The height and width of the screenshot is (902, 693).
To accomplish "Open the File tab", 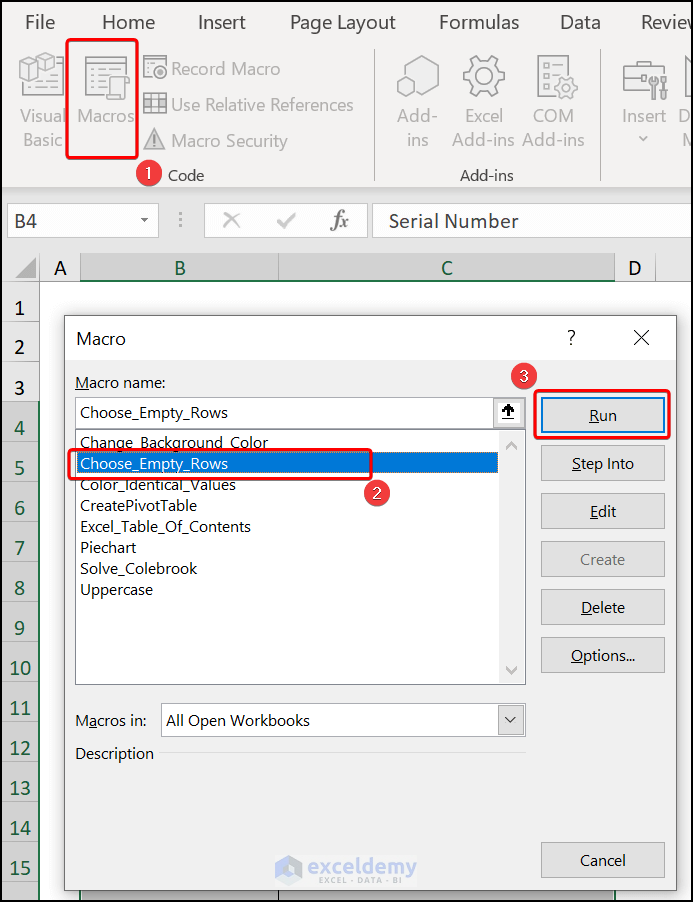I will [x=40, y=22].
